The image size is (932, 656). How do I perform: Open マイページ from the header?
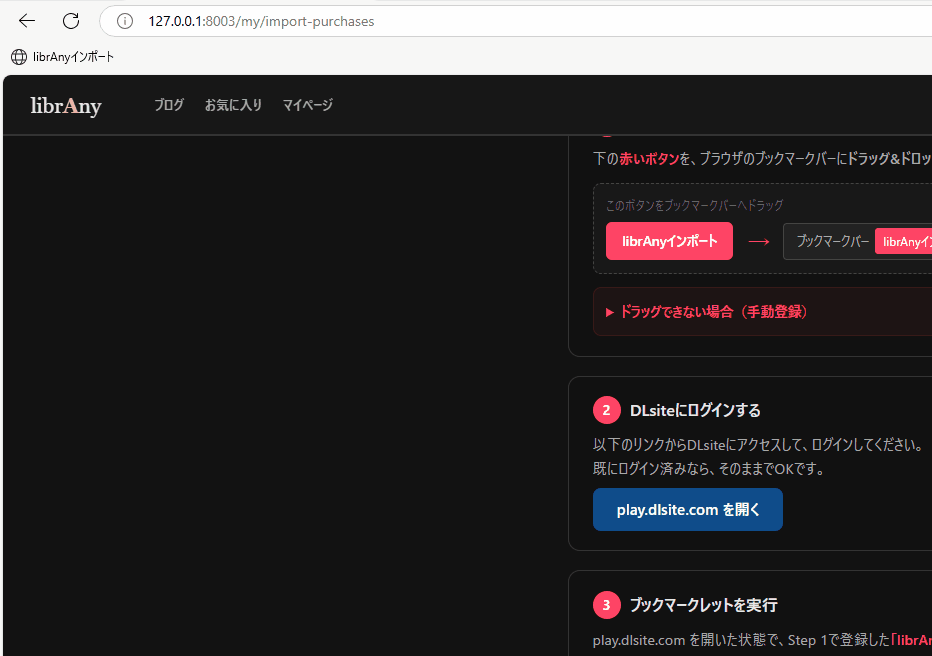pos(307,104)
